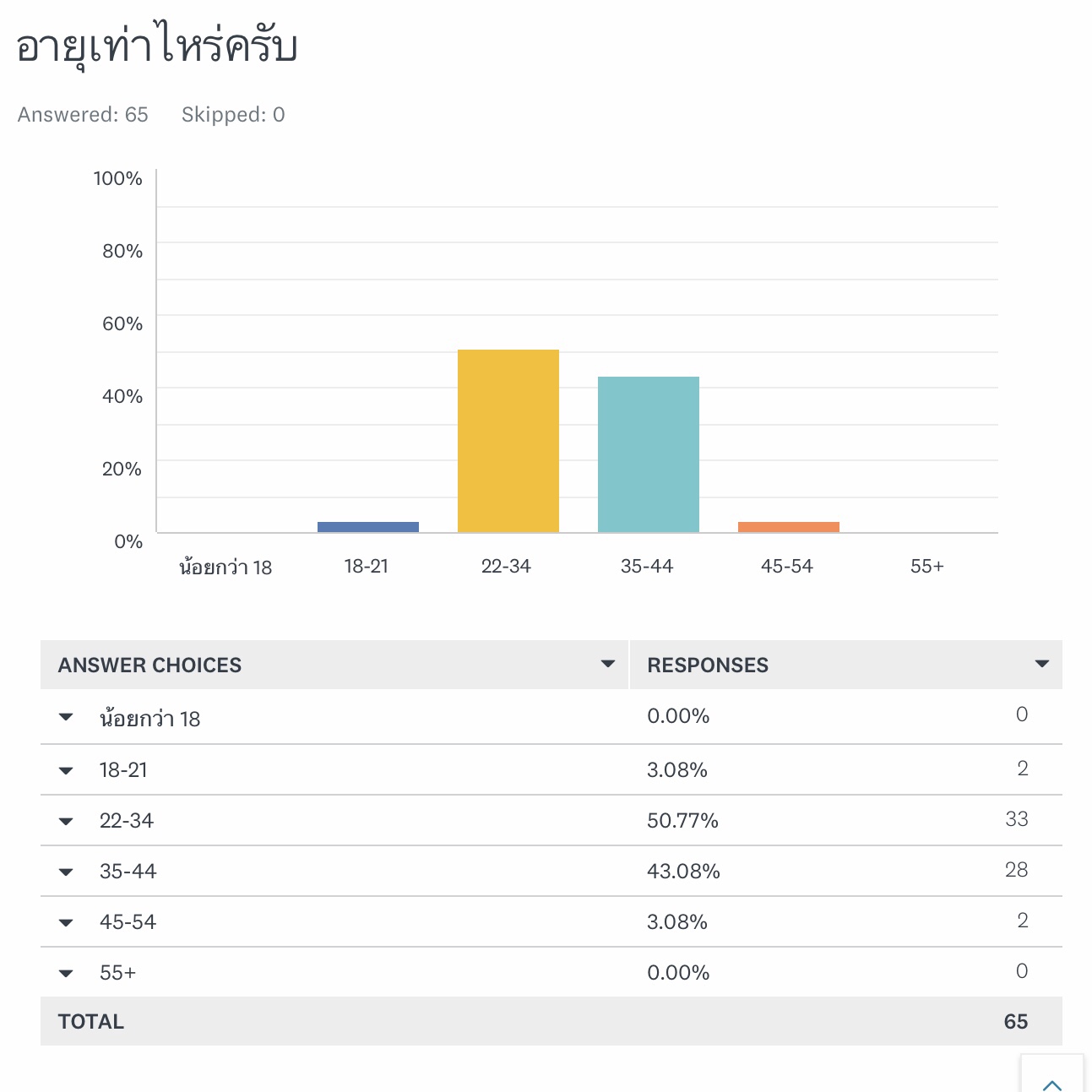
Task: Click the 43.08% response value
Action: (683, 872)
